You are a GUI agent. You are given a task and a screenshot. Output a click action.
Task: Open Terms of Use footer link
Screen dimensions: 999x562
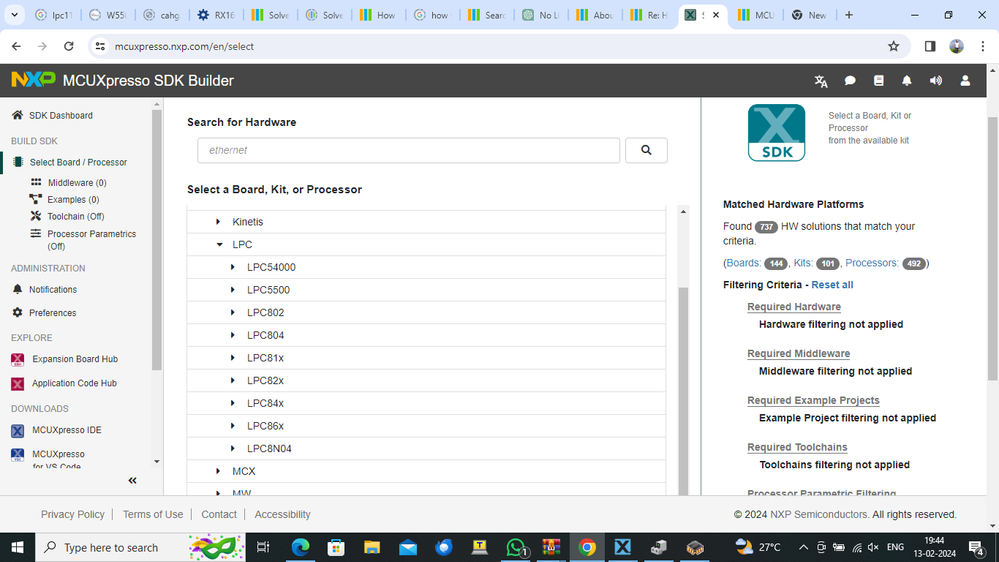pyautogui.click(x=153, y=514)
